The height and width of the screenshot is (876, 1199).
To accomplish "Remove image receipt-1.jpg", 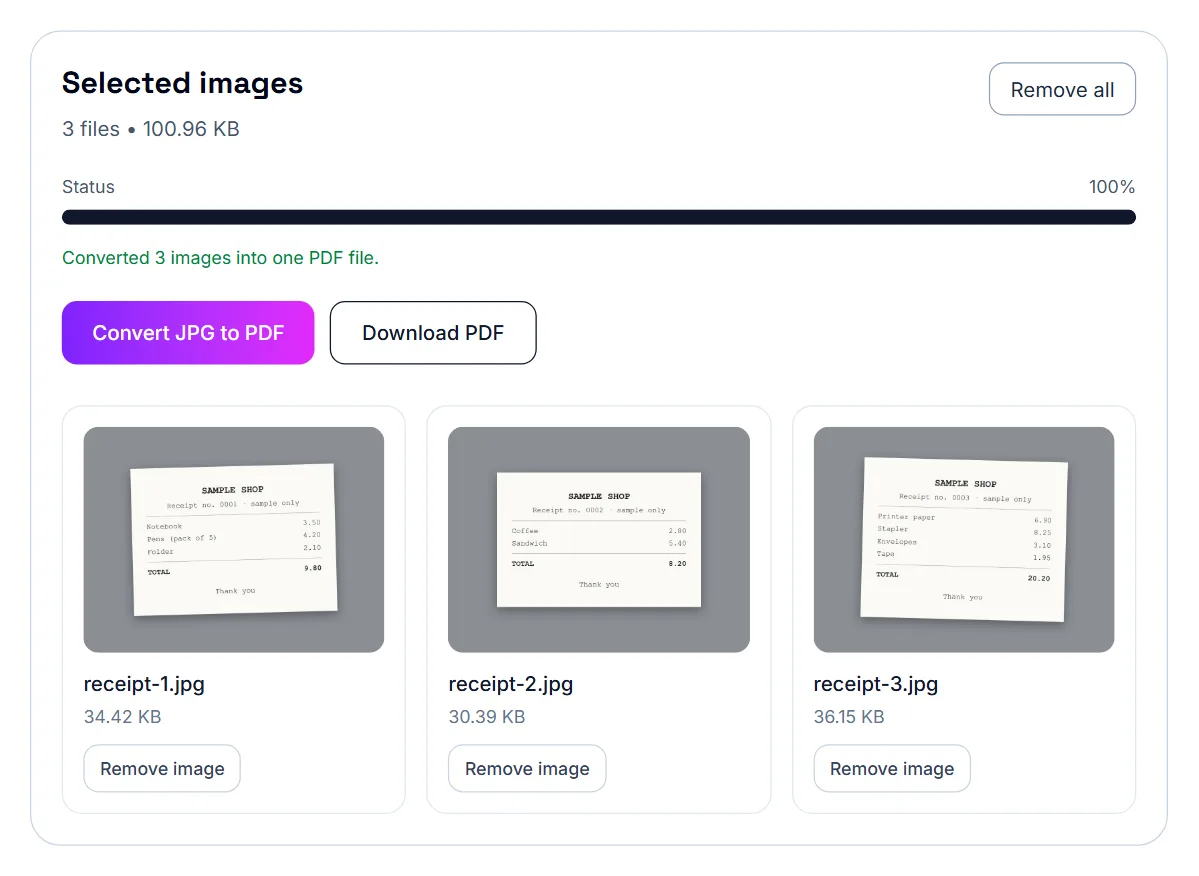I will [162, 768].
